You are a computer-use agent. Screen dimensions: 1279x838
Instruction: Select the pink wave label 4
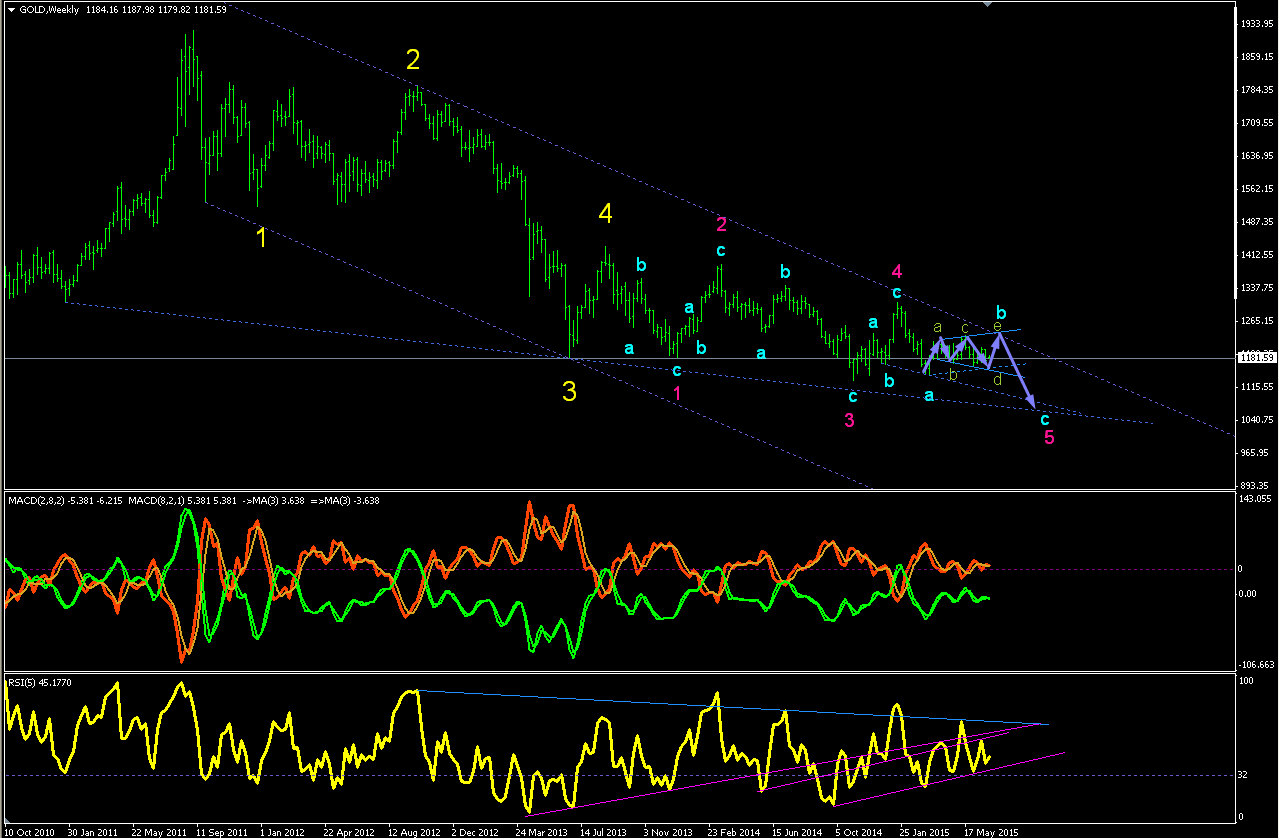pyautogui.click(x=897, y=271)
